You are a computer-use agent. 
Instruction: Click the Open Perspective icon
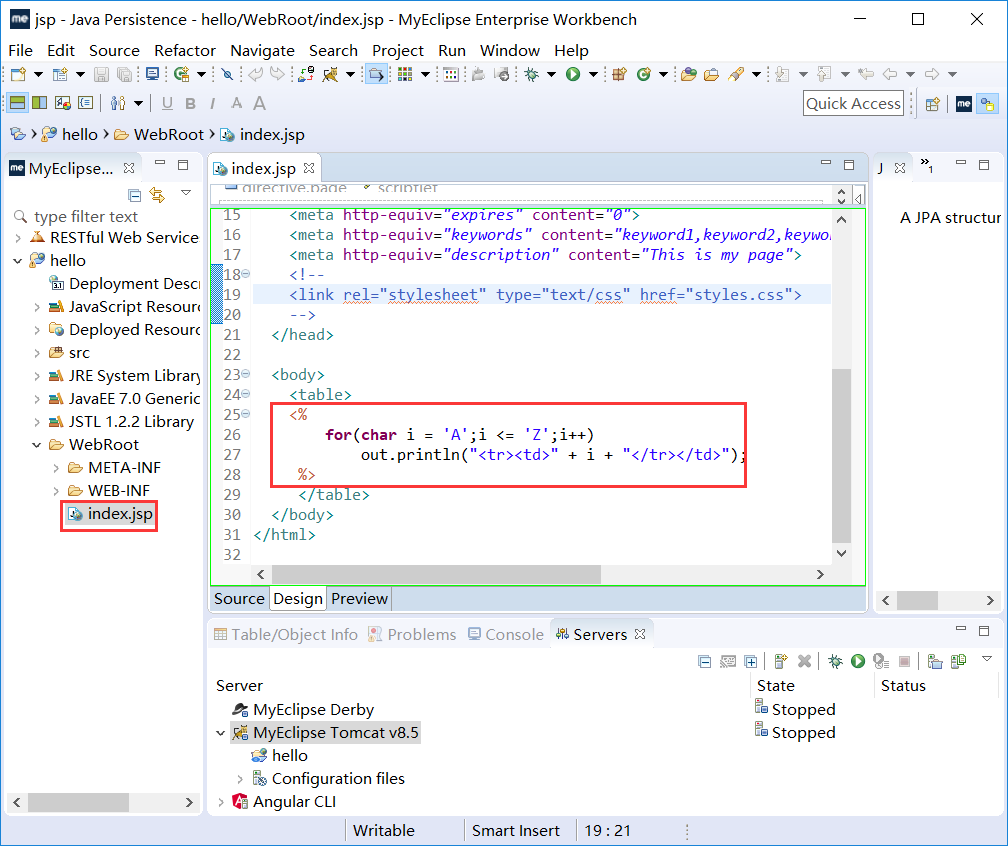[x=932, y=103]
